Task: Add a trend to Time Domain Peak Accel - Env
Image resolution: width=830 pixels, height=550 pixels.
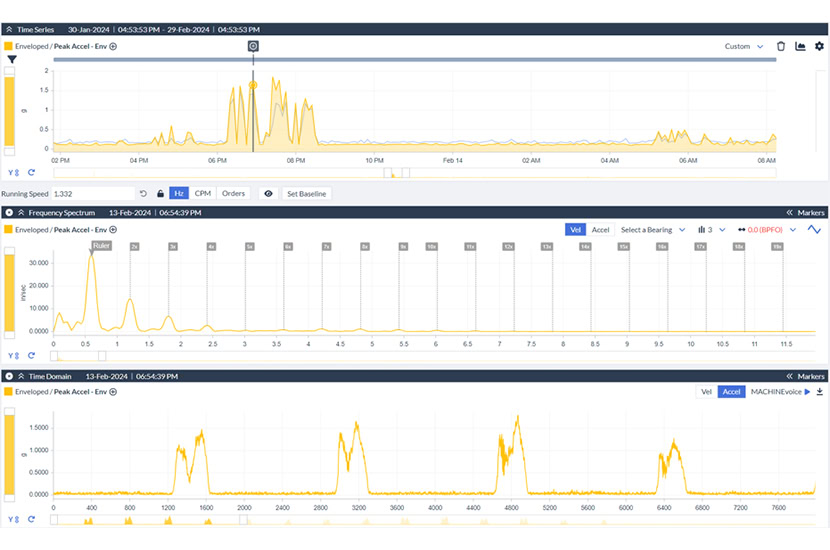Action: tap(113, 392)
